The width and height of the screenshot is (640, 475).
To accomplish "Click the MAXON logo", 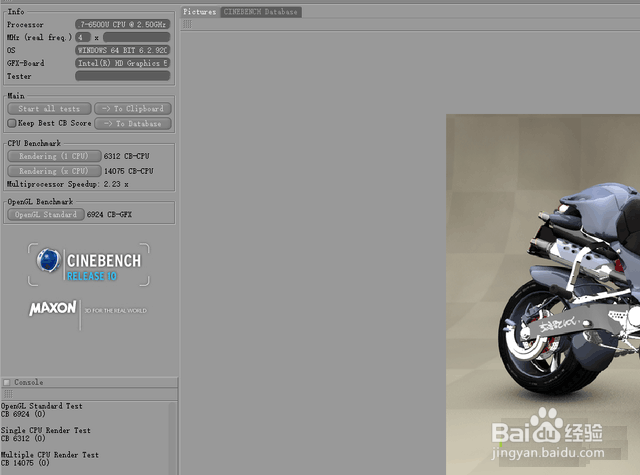I will point(53,308).
